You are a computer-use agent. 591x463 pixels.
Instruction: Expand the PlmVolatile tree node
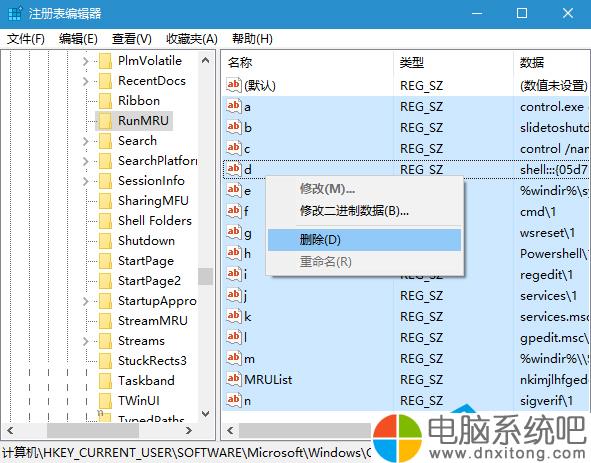[x=86, y=61]
